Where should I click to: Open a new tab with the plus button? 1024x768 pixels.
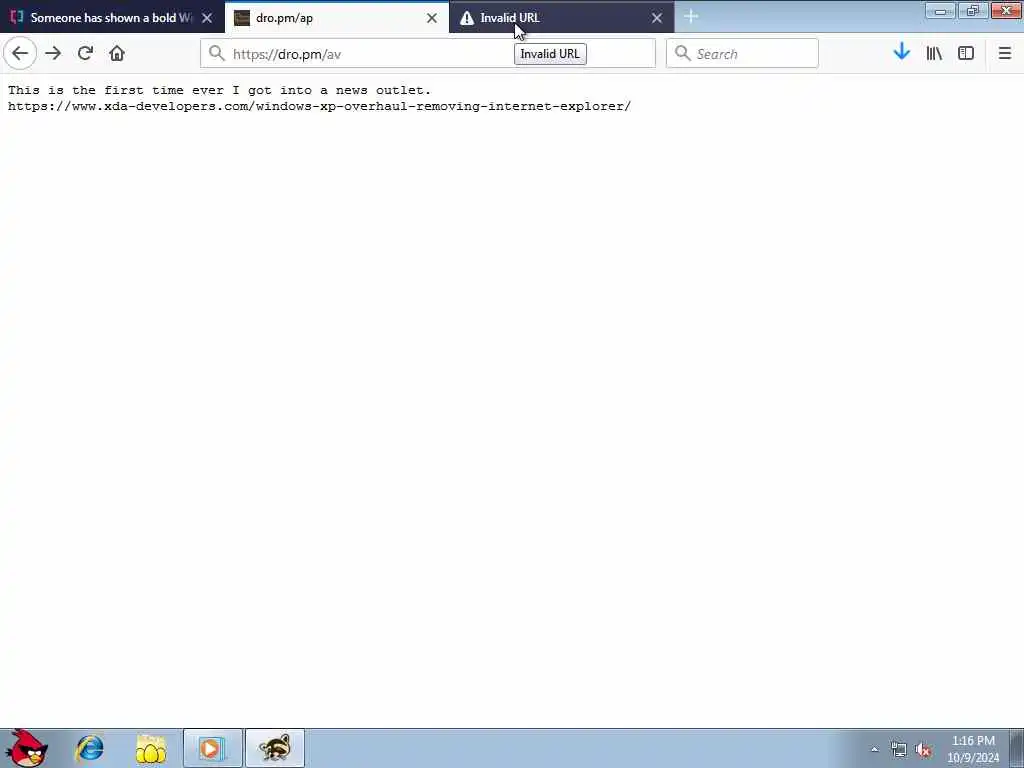[691, 17]
